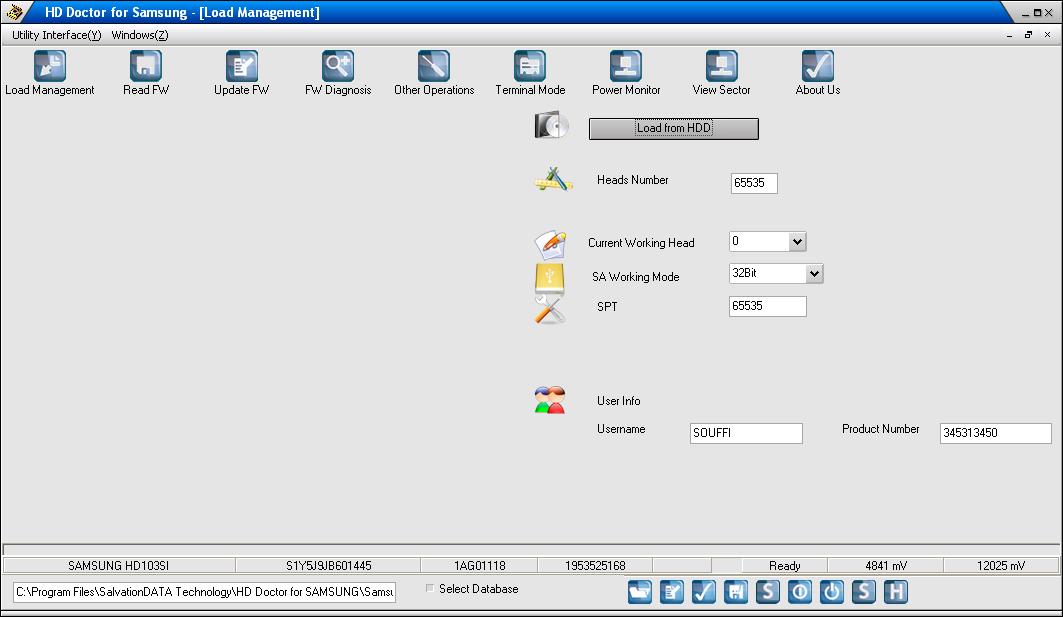
Task: Click the SAMSUNG HD103SI status bar entry
Action: (x=119, y=565)
